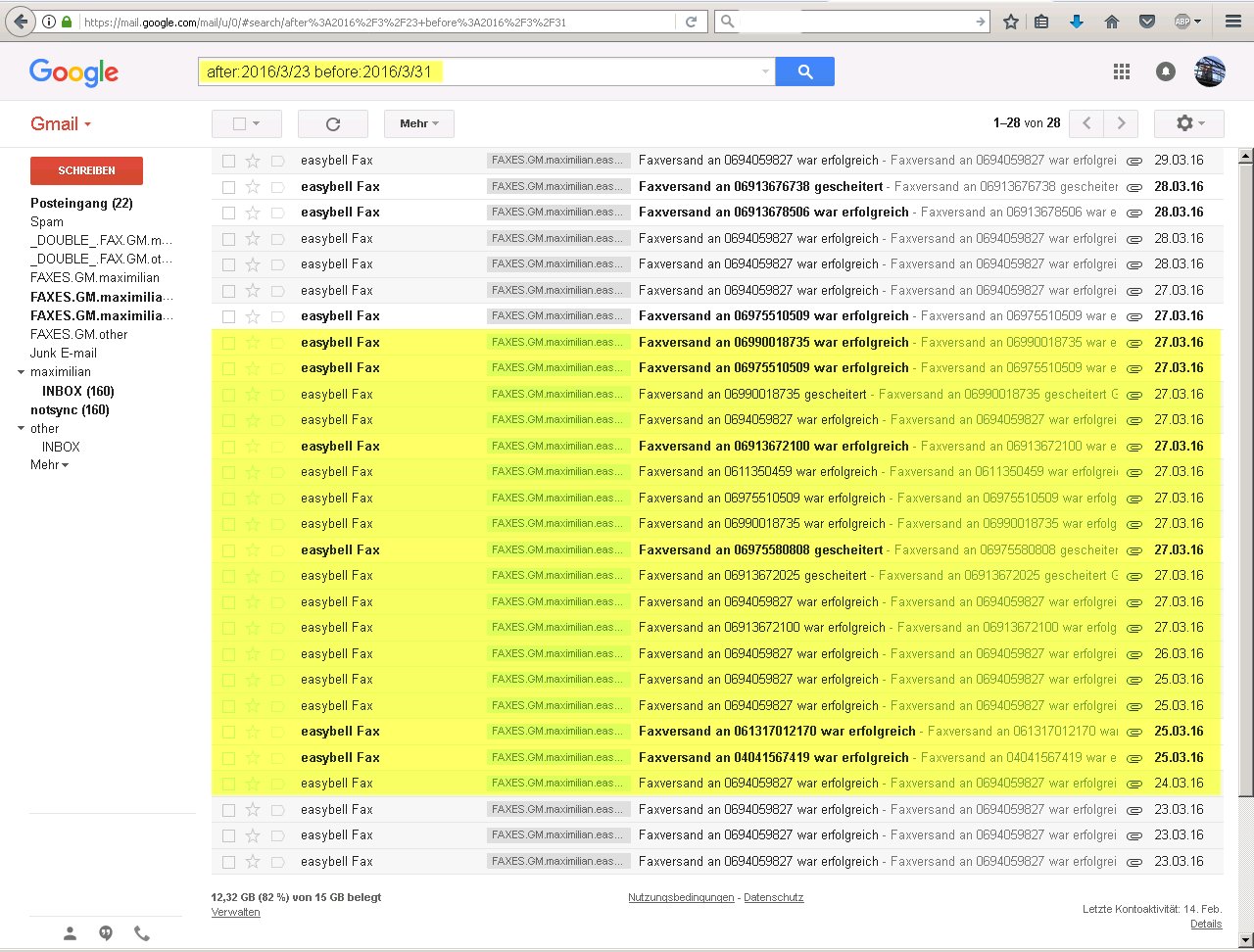This screenshot has height=952, width=1254.
Task: Open Hangouts chat icon
Action: pos(106,933)
